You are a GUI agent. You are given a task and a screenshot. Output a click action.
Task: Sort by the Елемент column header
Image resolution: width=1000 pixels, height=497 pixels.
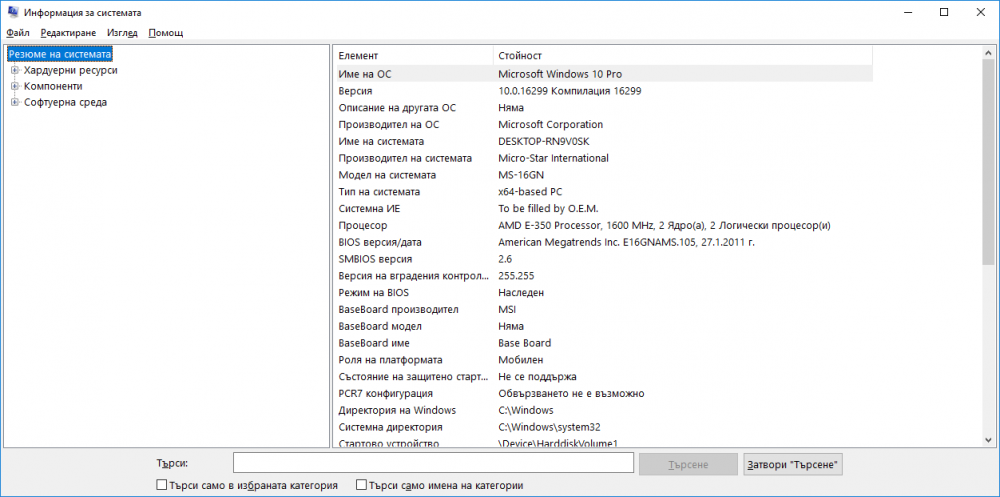point(414,56)
